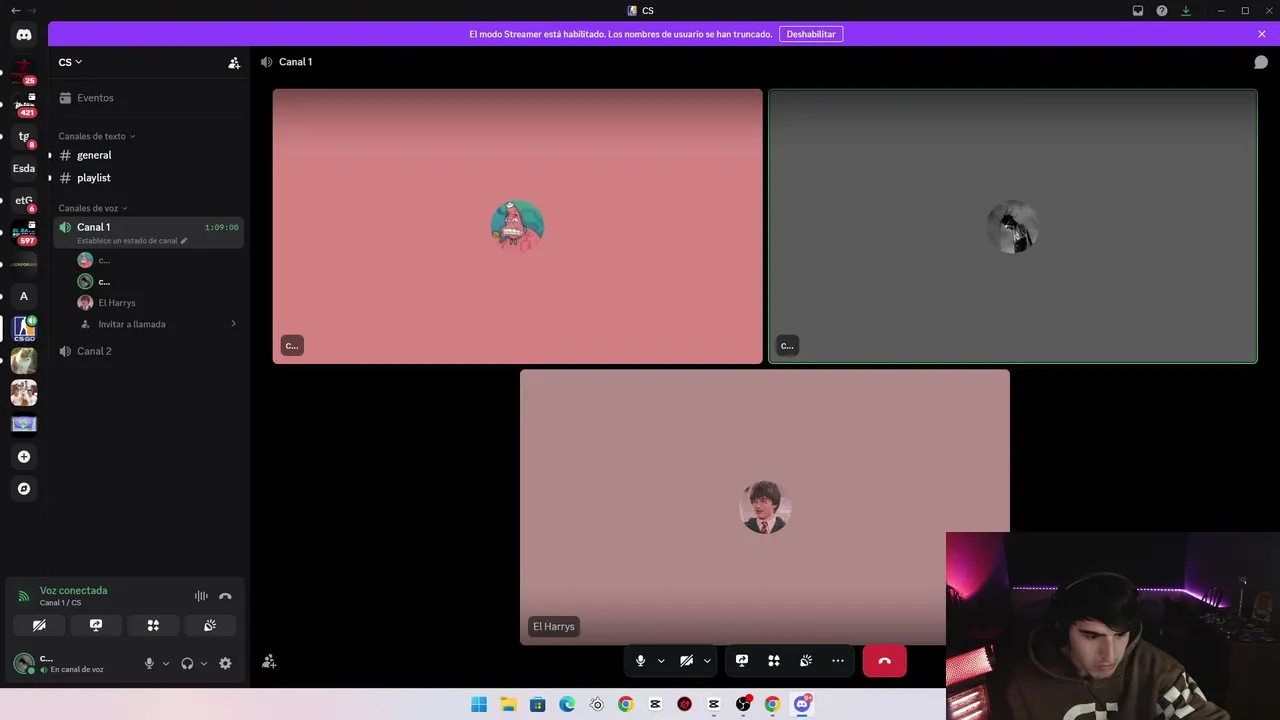Click Establece un estado de canal
Image resolution: width=1280 pixels, height=720 pixels.
coord(127,241)
